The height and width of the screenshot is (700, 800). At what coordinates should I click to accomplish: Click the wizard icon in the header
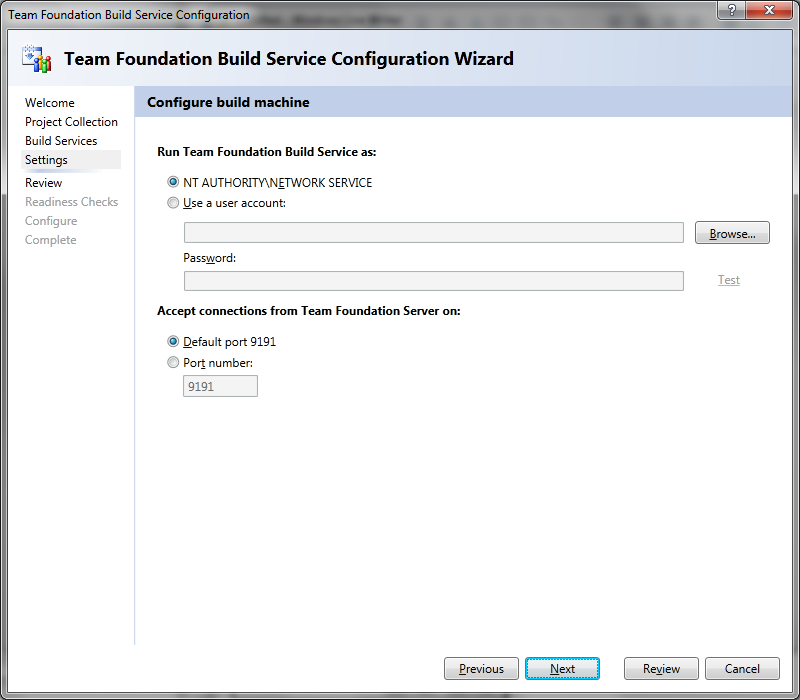(x=37, y=59)
